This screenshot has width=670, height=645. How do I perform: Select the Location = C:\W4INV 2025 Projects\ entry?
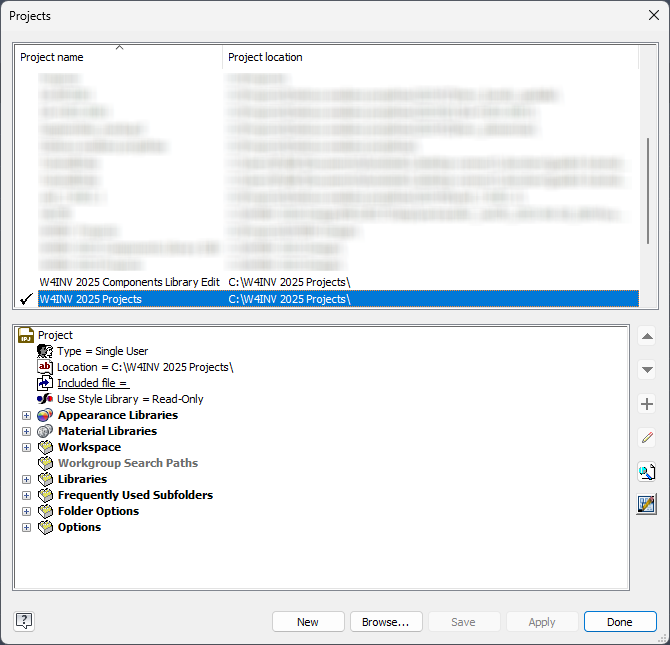tap(145, 367)
